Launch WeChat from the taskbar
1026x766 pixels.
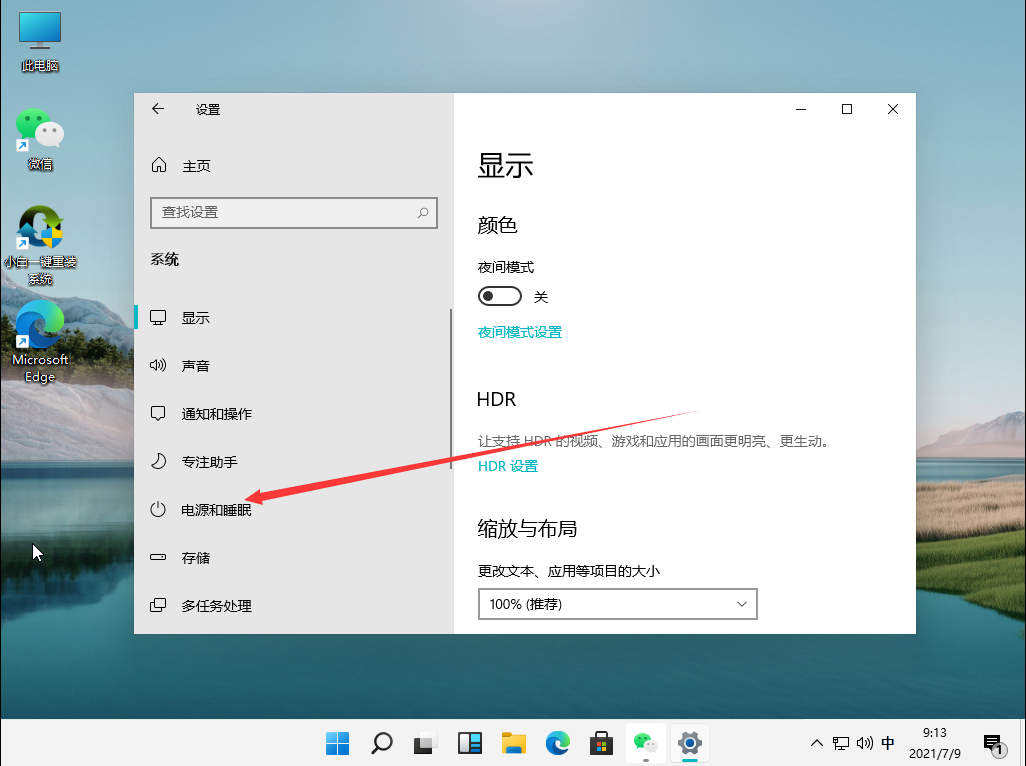(645, 743)
